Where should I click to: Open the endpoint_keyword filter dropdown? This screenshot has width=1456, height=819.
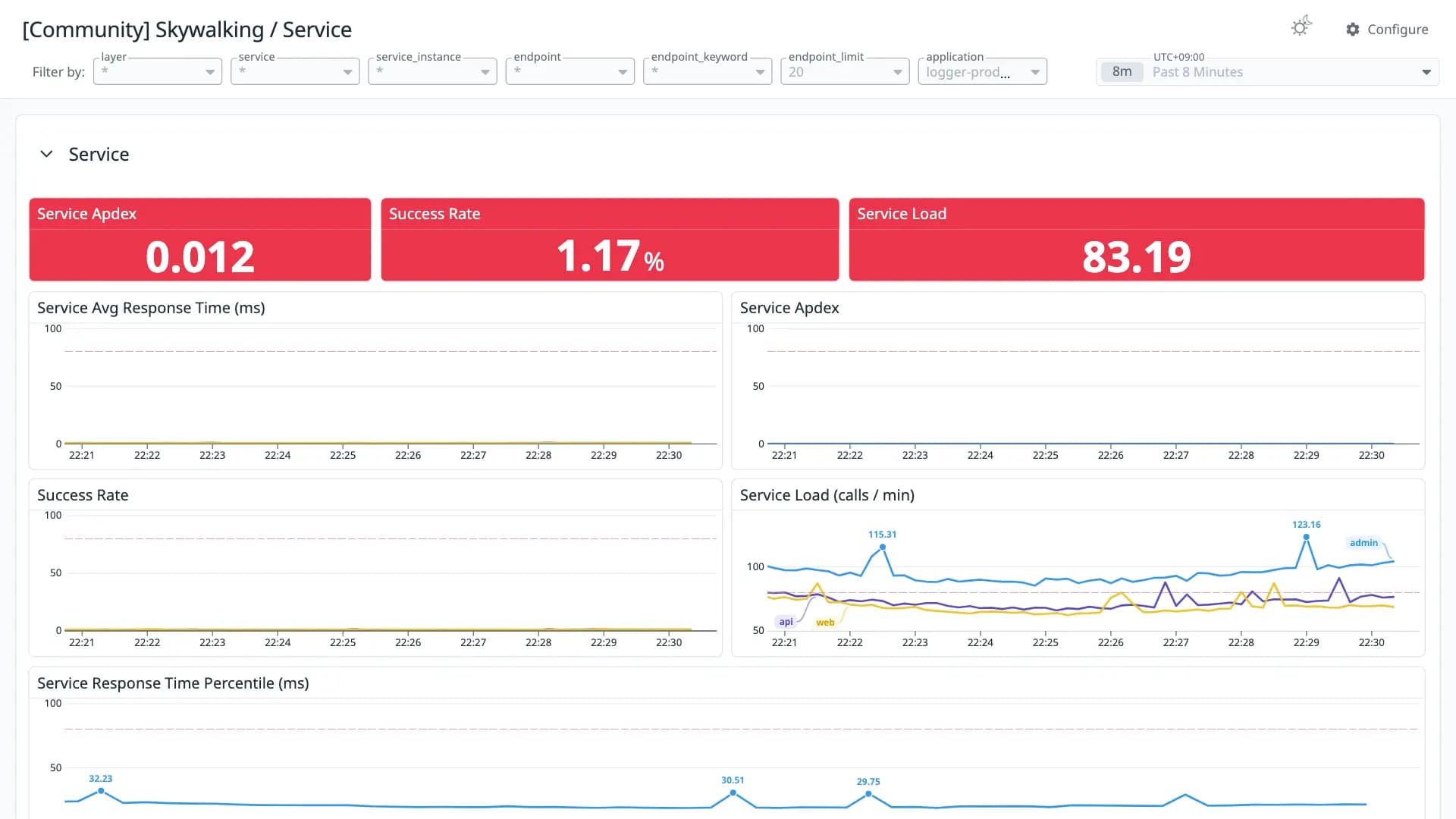tap(708, 72)
